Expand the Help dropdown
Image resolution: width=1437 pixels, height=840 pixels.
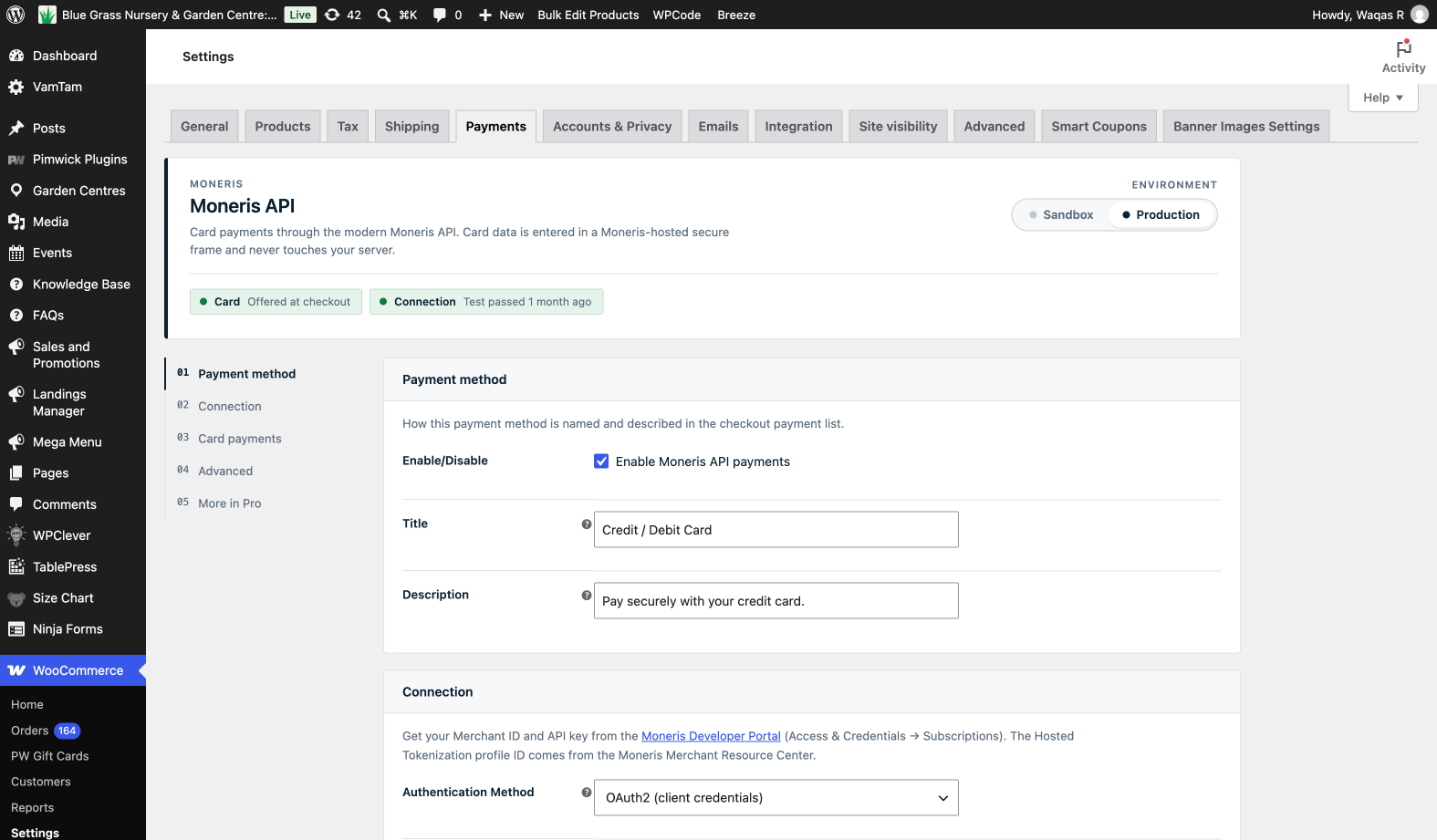pos(1383,97)
